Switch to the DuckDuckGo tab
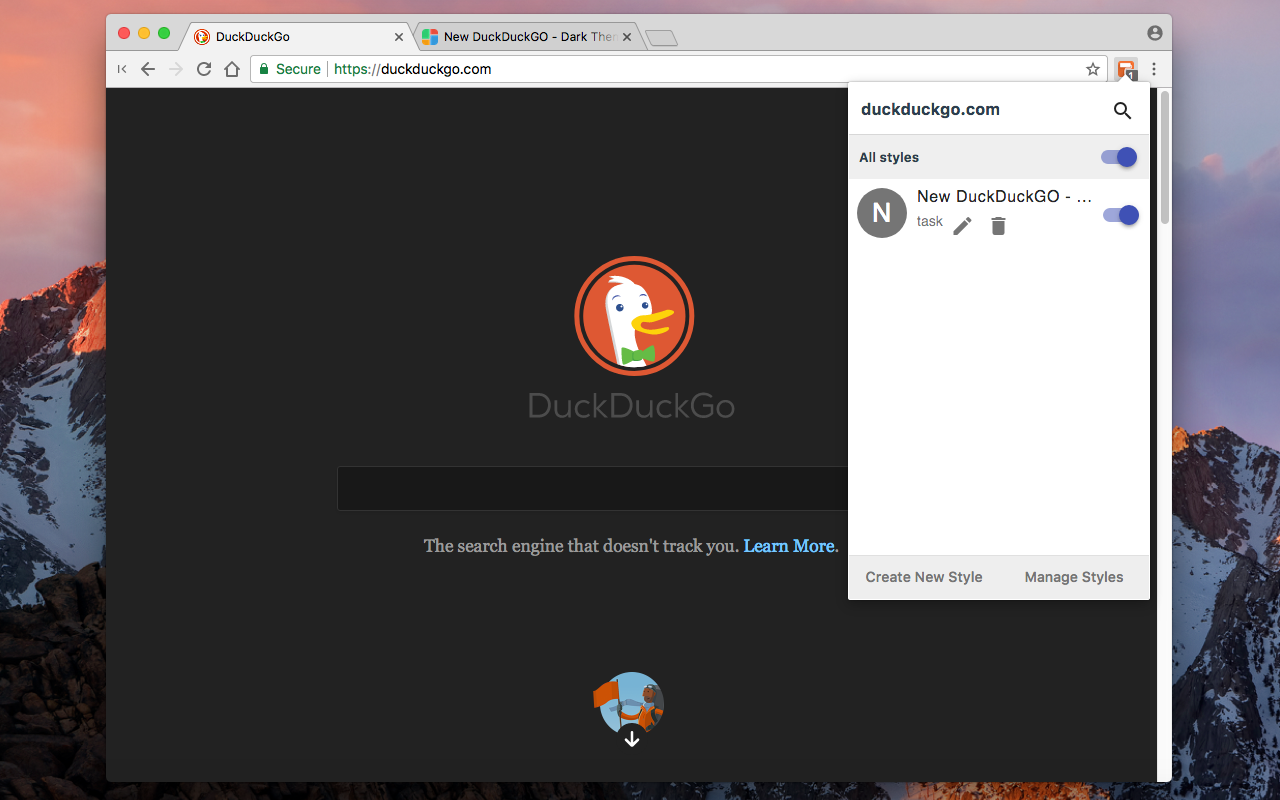 point(297,37)
